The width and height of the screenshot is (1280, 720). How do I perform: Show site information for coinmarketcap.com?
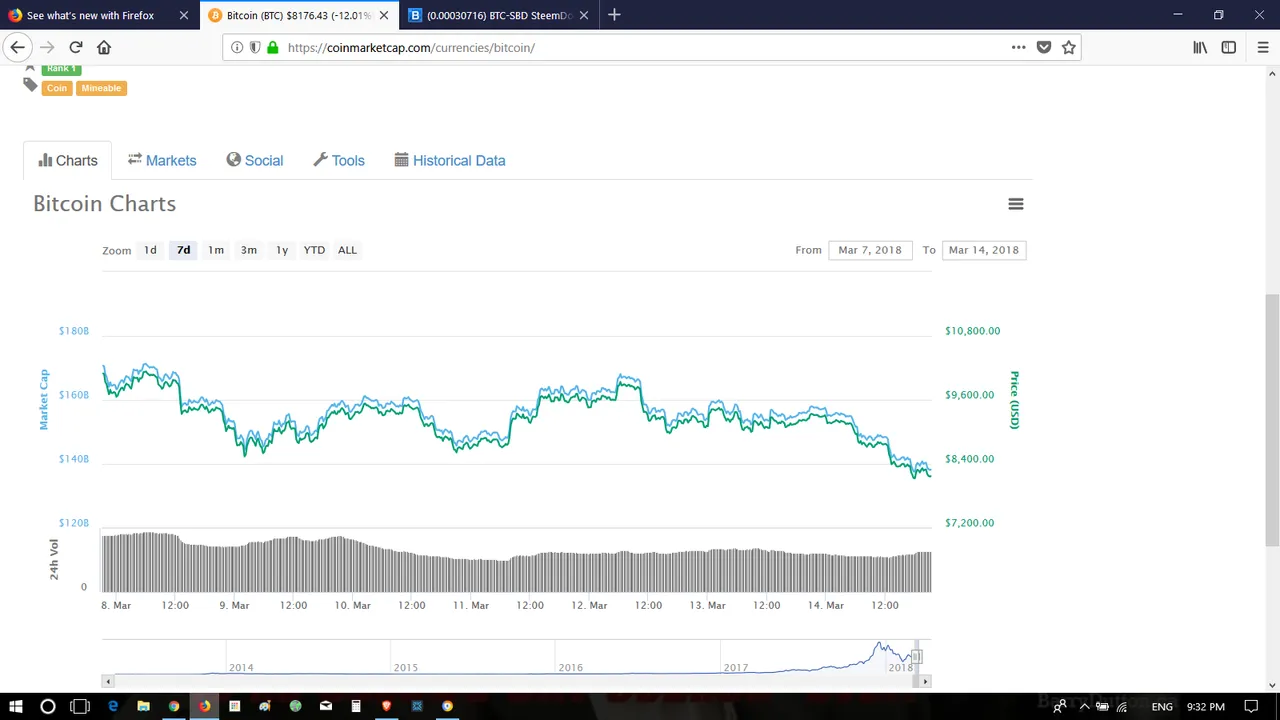coord(237,47)
